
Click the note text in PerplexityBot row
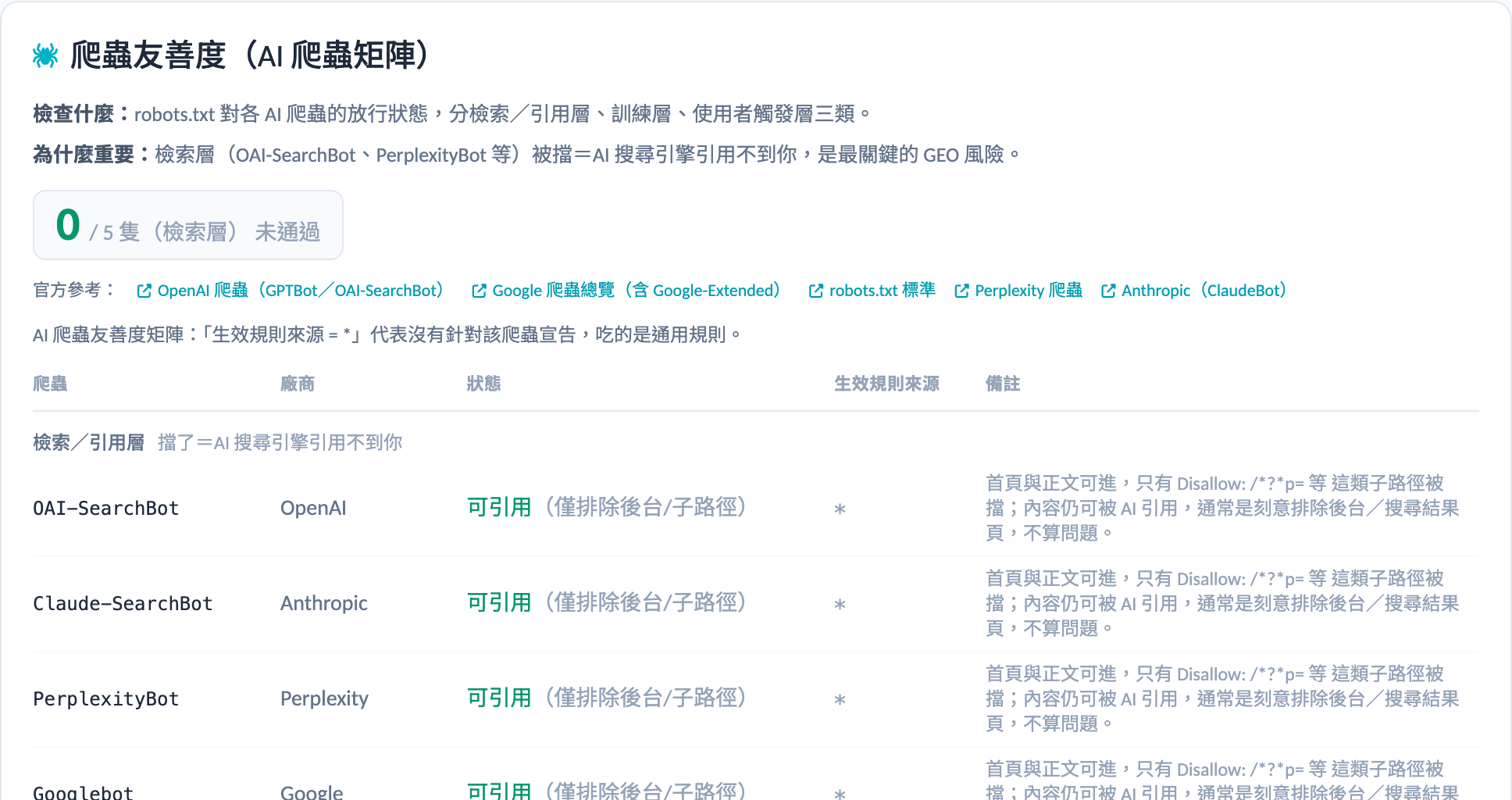coord(1222,699)
